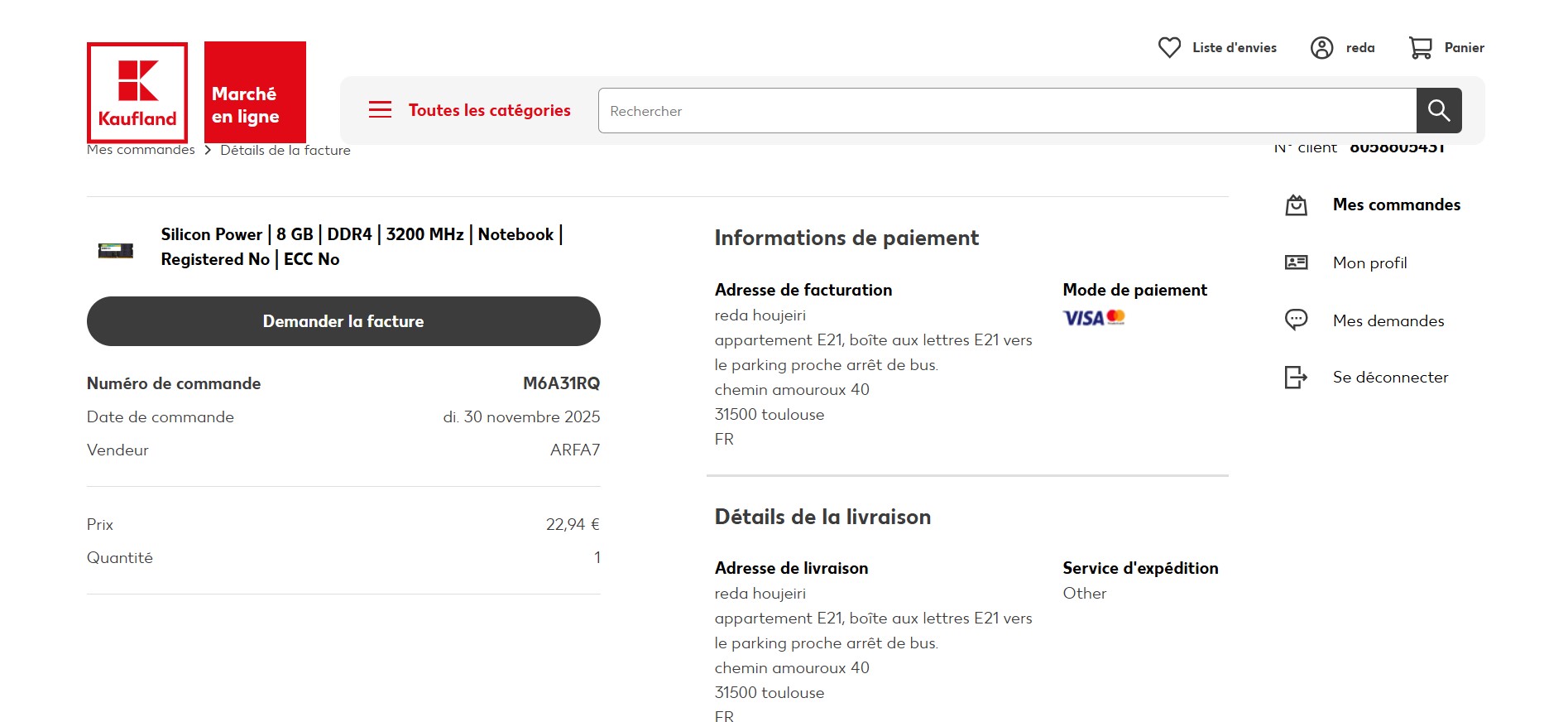Click the Kaufland logo
Viewport: 1568px width, 722px height.
click(137, 92)
